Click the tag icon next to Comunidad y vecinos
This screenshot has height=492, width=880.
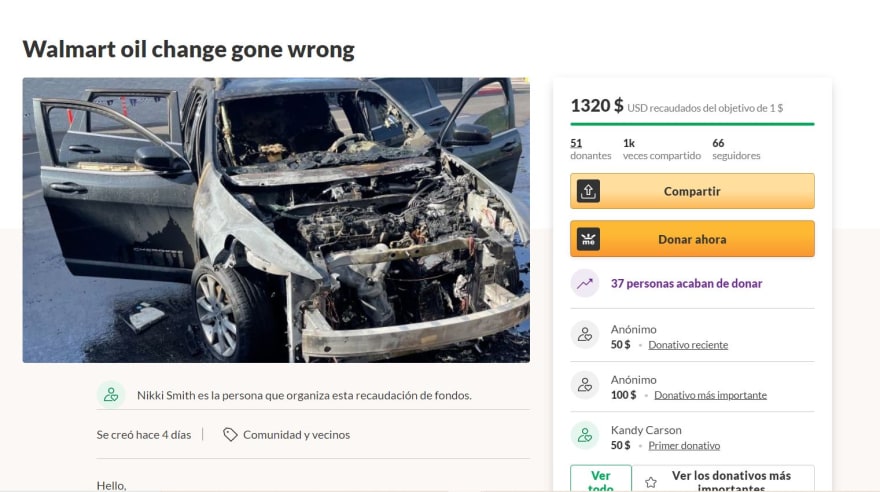230,435
